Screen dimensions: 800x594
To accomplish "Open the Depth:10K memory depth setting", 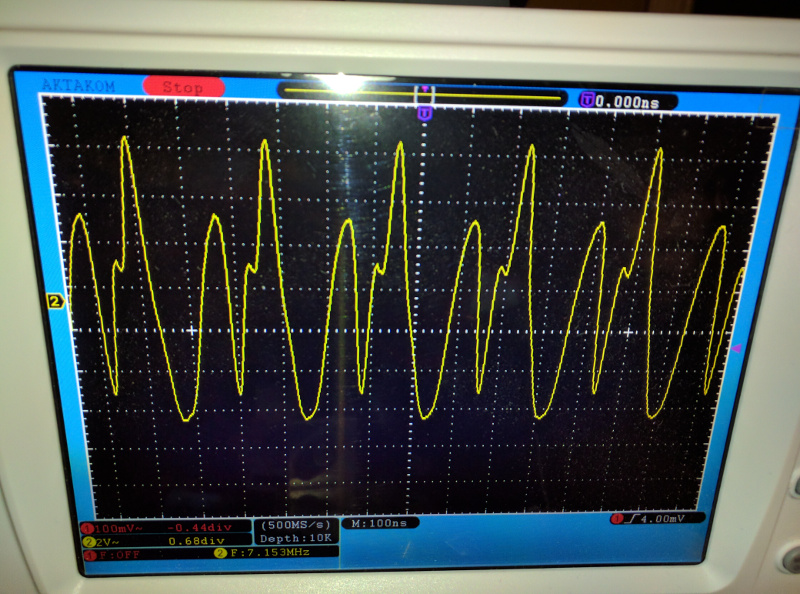I will (296, 539).
